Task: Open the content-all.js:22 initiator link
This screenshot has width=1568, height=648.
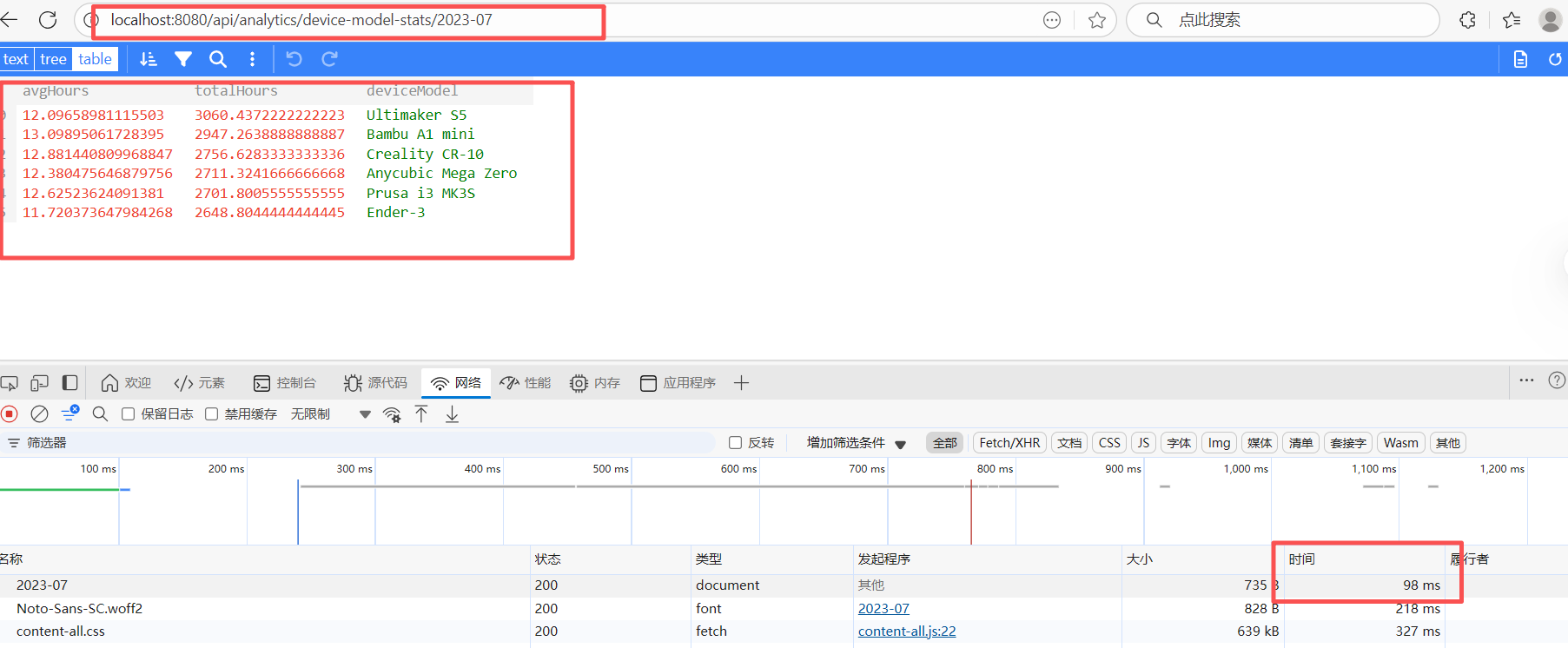Action: tap(907, 631)
